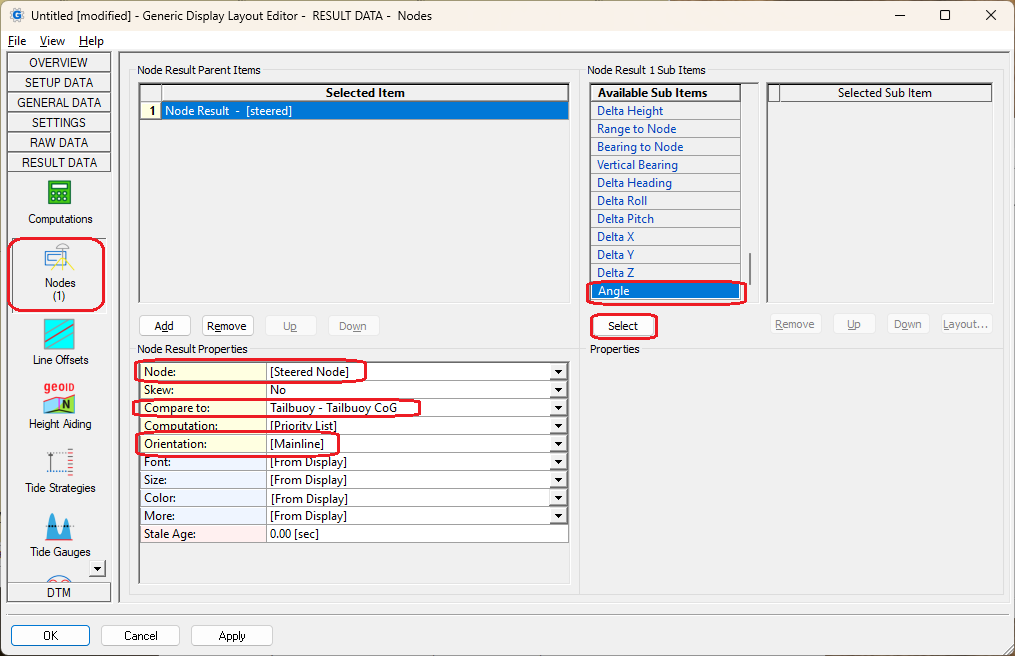This screenshot has width=1015, height=656.
Task: Open the Node dropdown arrow
Action: point(558,372)
